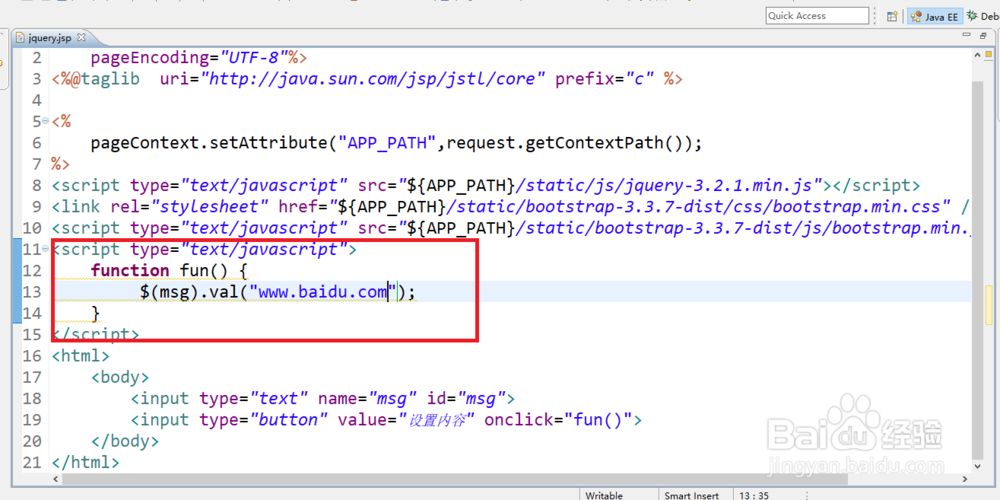Close the jquery.jsp tab
Viewport: 1000px width, 500px height.
click(80, 38)
